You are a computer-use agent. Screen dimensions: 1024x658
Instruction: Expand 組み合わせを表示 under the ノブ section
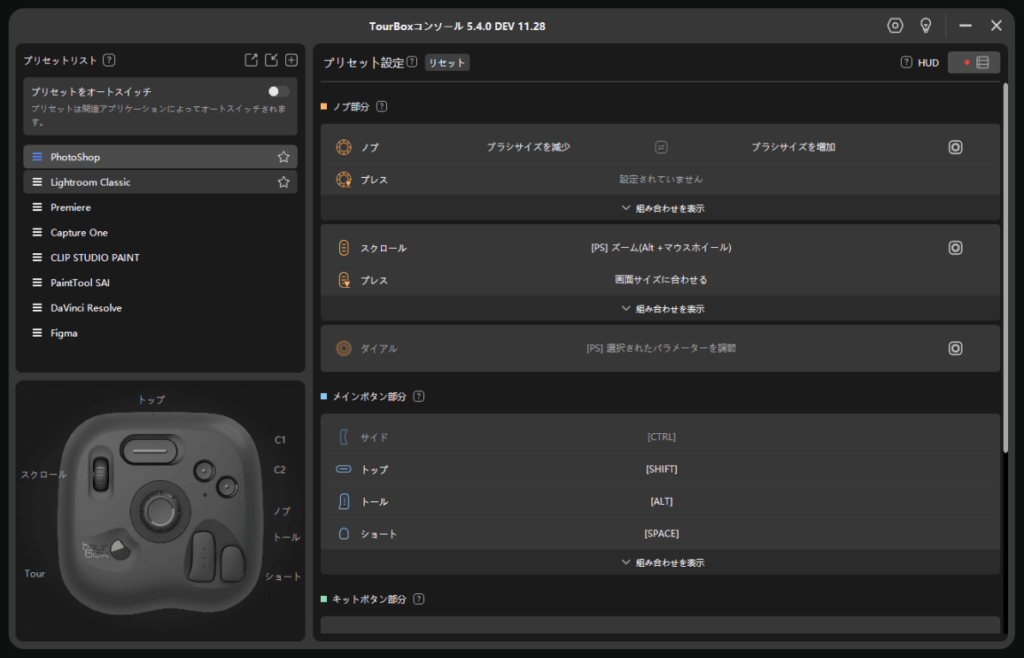(663, 208)
